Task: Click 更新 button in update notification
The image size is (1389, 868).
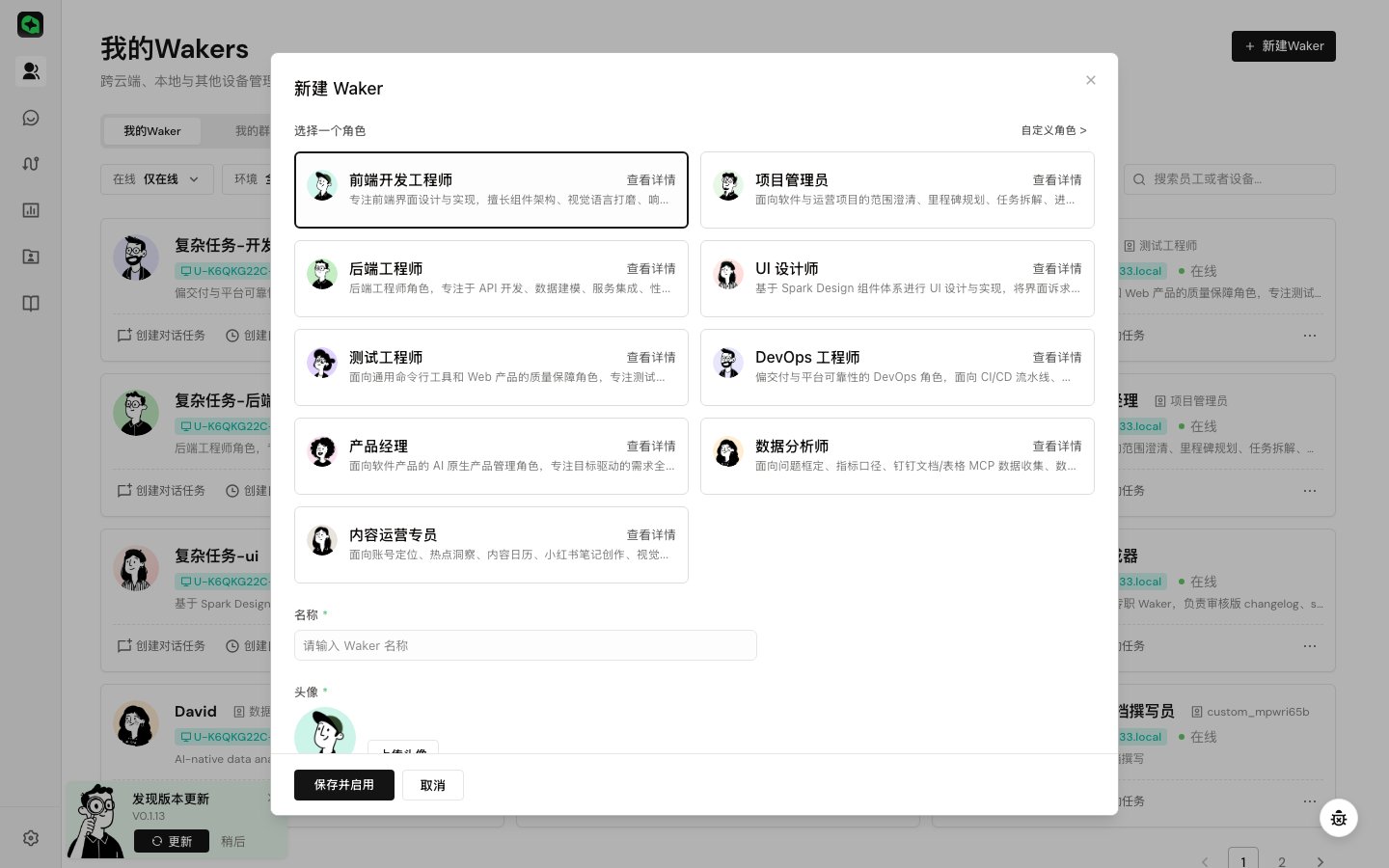Action: click(x=172, y=841)
